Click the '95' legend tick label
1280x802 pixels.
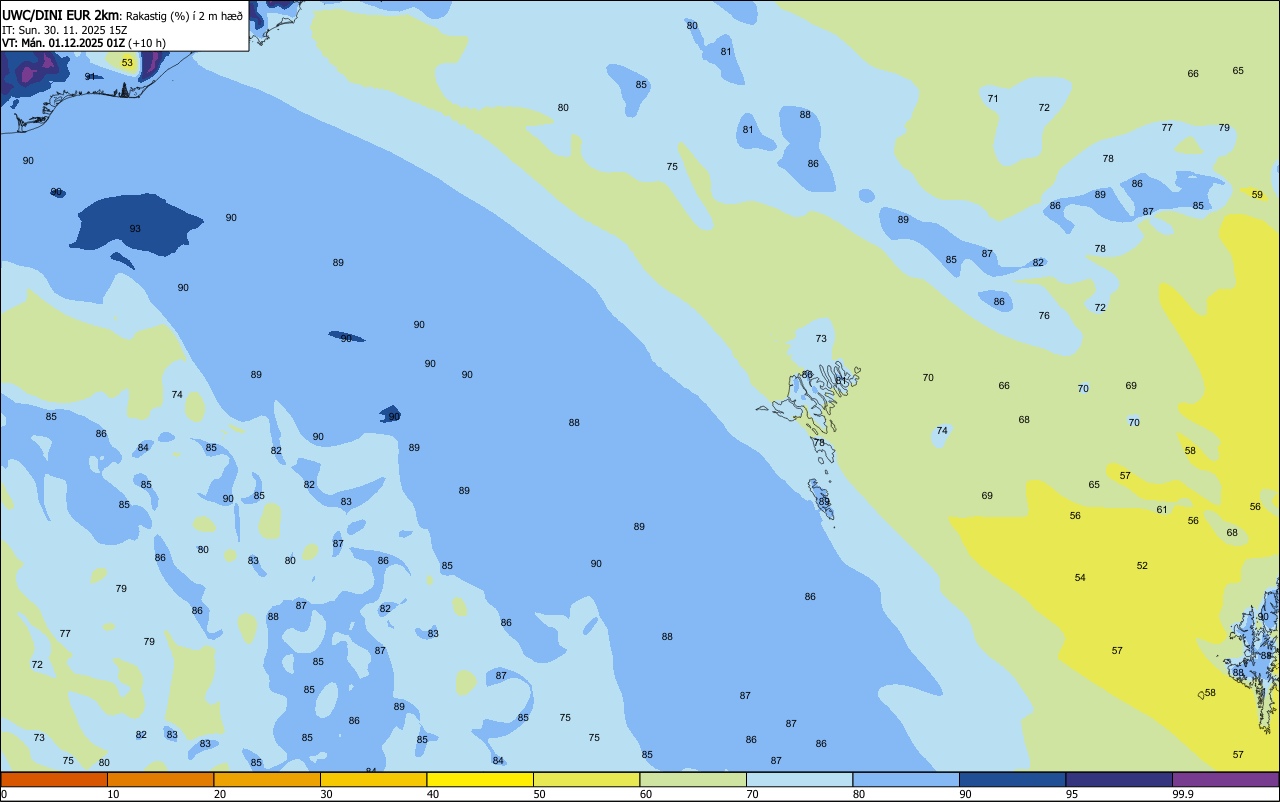(x=1072, y=794)
